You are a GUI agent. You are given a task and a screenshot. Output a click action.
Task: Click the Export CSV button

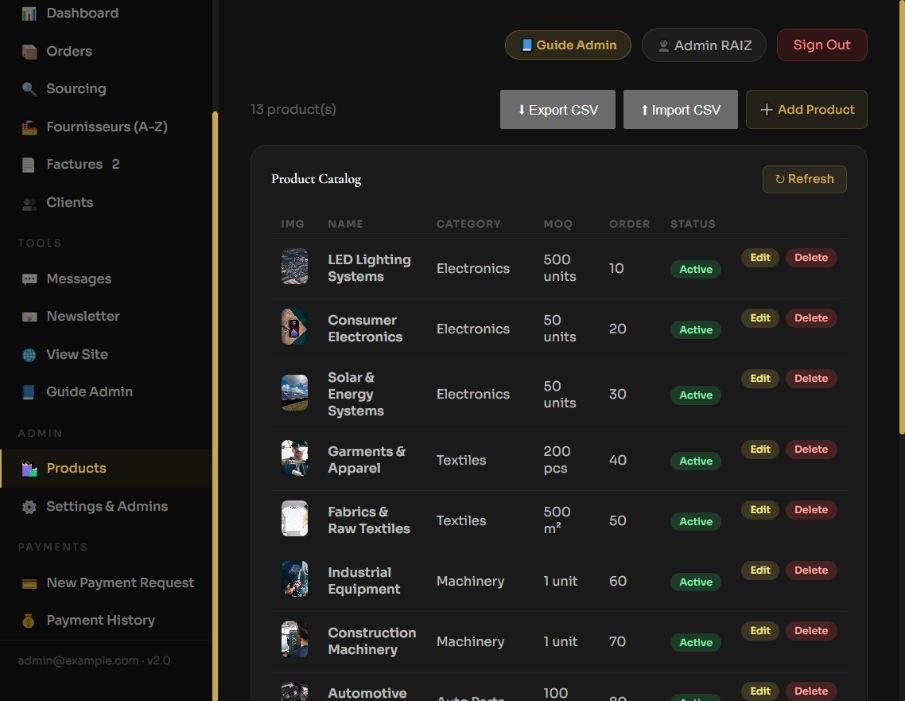click(x=558, y=110)
